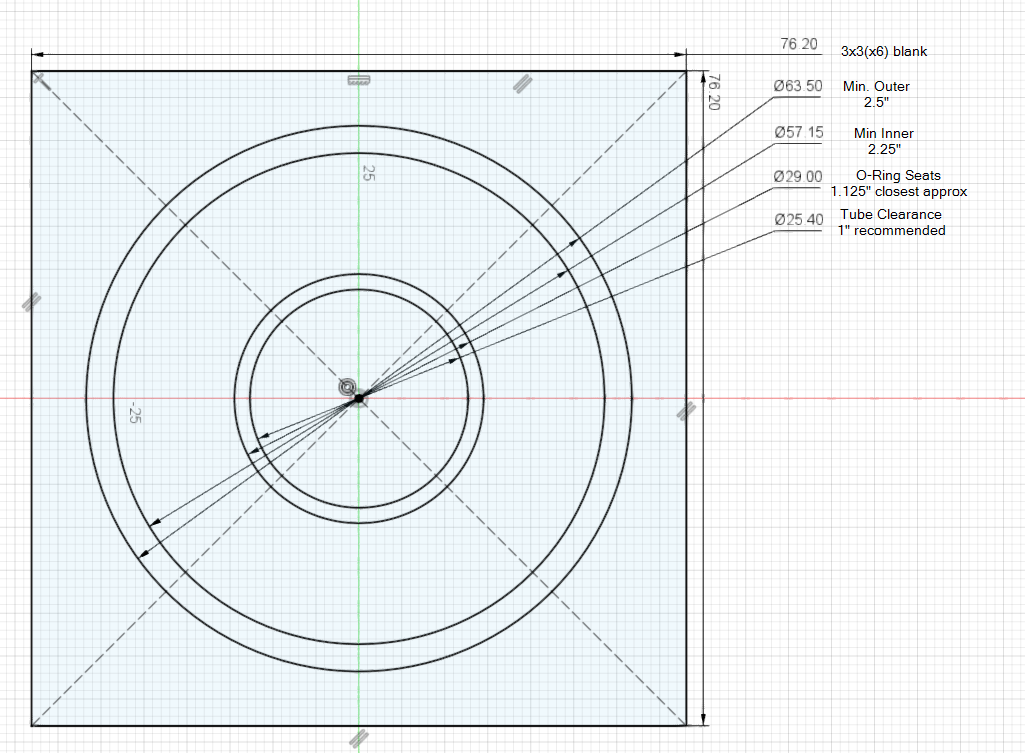Click the Ø25.40 diameter dimension value
This screenshot has width=1025, height=753.
pyautogui.click(x=798, y=220)
